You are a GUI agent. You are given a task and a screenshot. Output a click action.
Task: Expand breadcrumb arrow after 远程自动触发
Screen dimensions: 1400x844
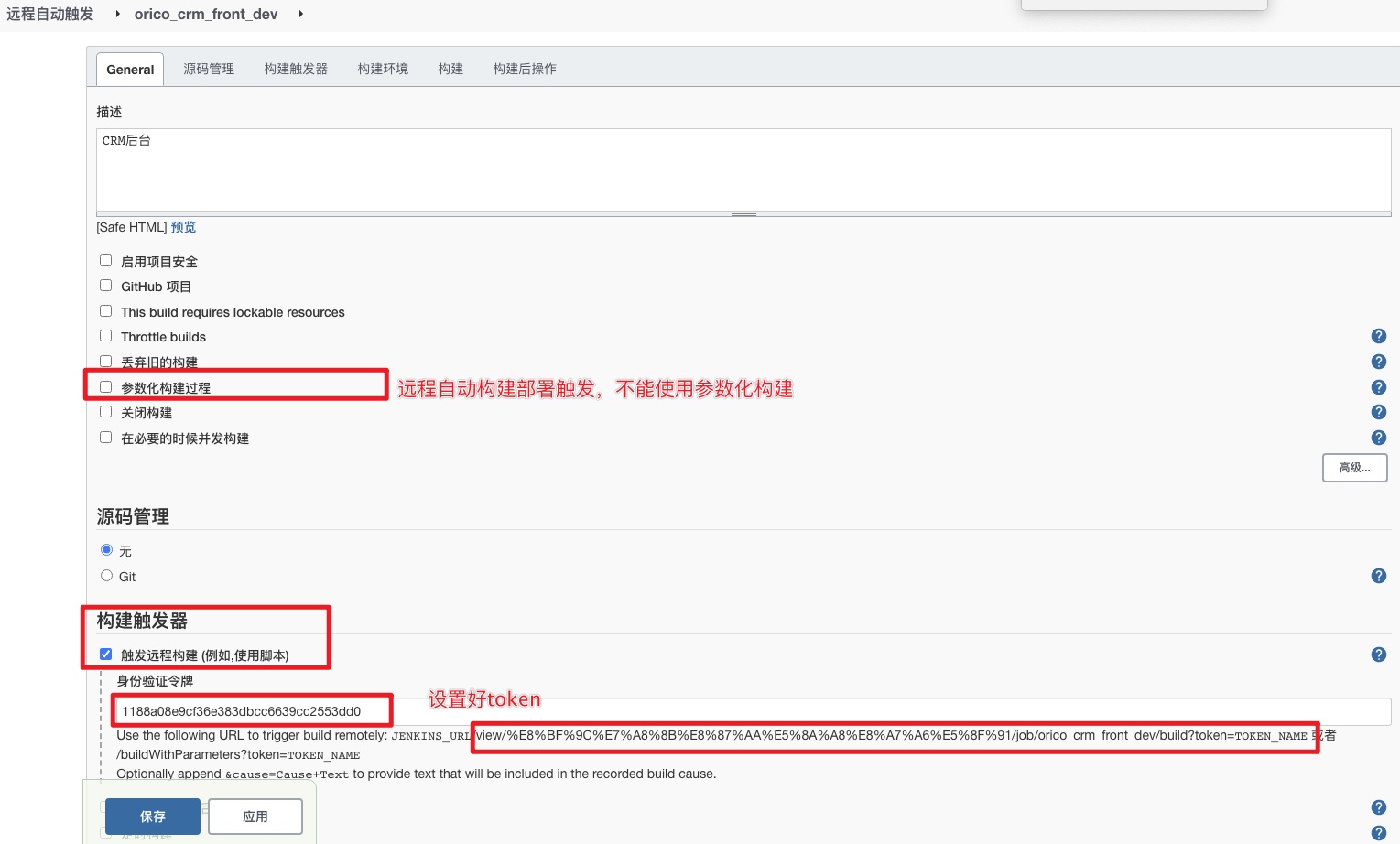pyautogui.click(x=118, y=14)
